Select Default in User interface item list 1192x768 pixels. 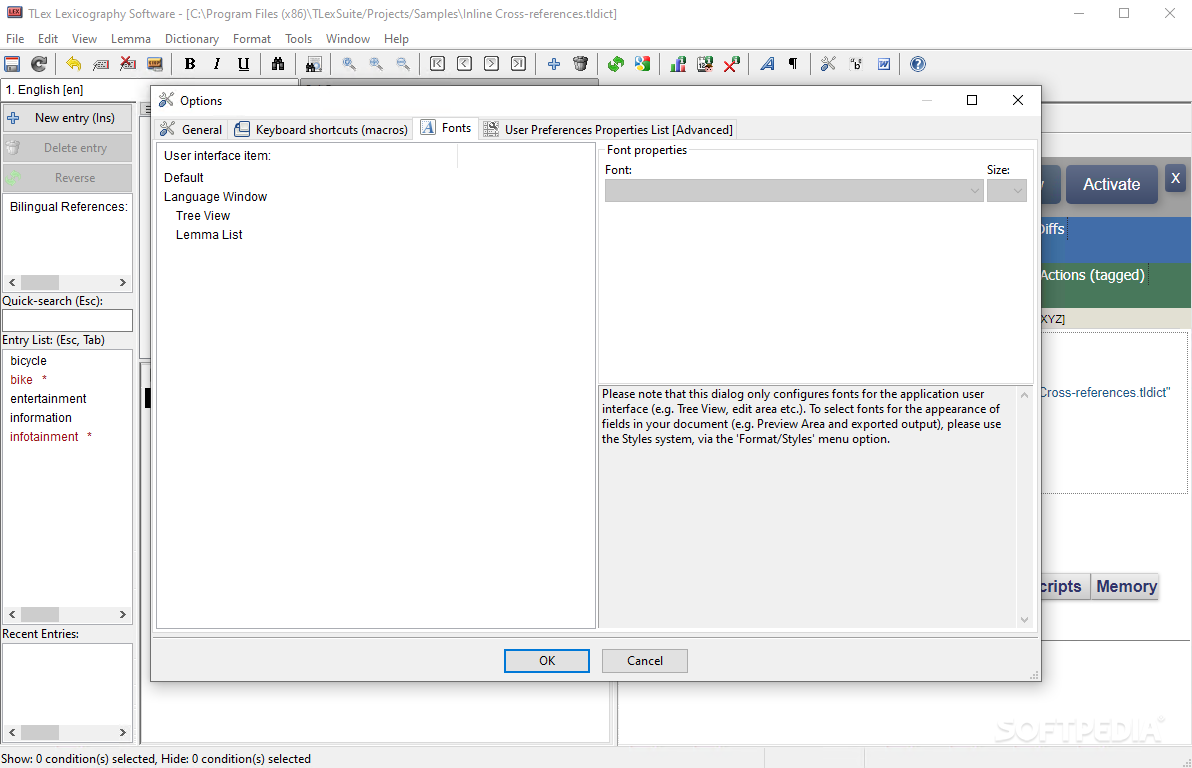[x=184, y=177]
